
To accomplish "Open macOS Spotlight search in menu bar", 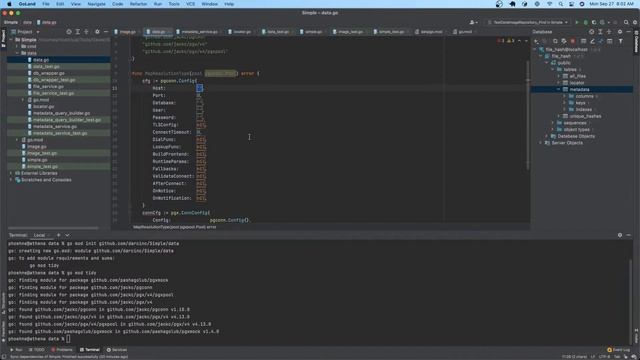I will click(x=561, y=4).
